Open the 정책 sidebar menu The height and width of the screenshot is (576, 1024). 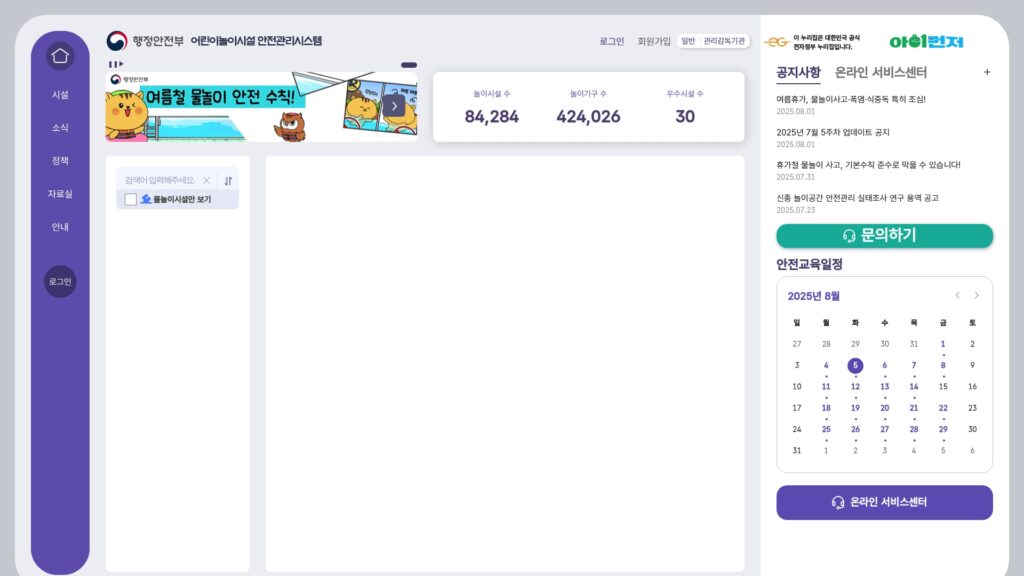(60, 161)
